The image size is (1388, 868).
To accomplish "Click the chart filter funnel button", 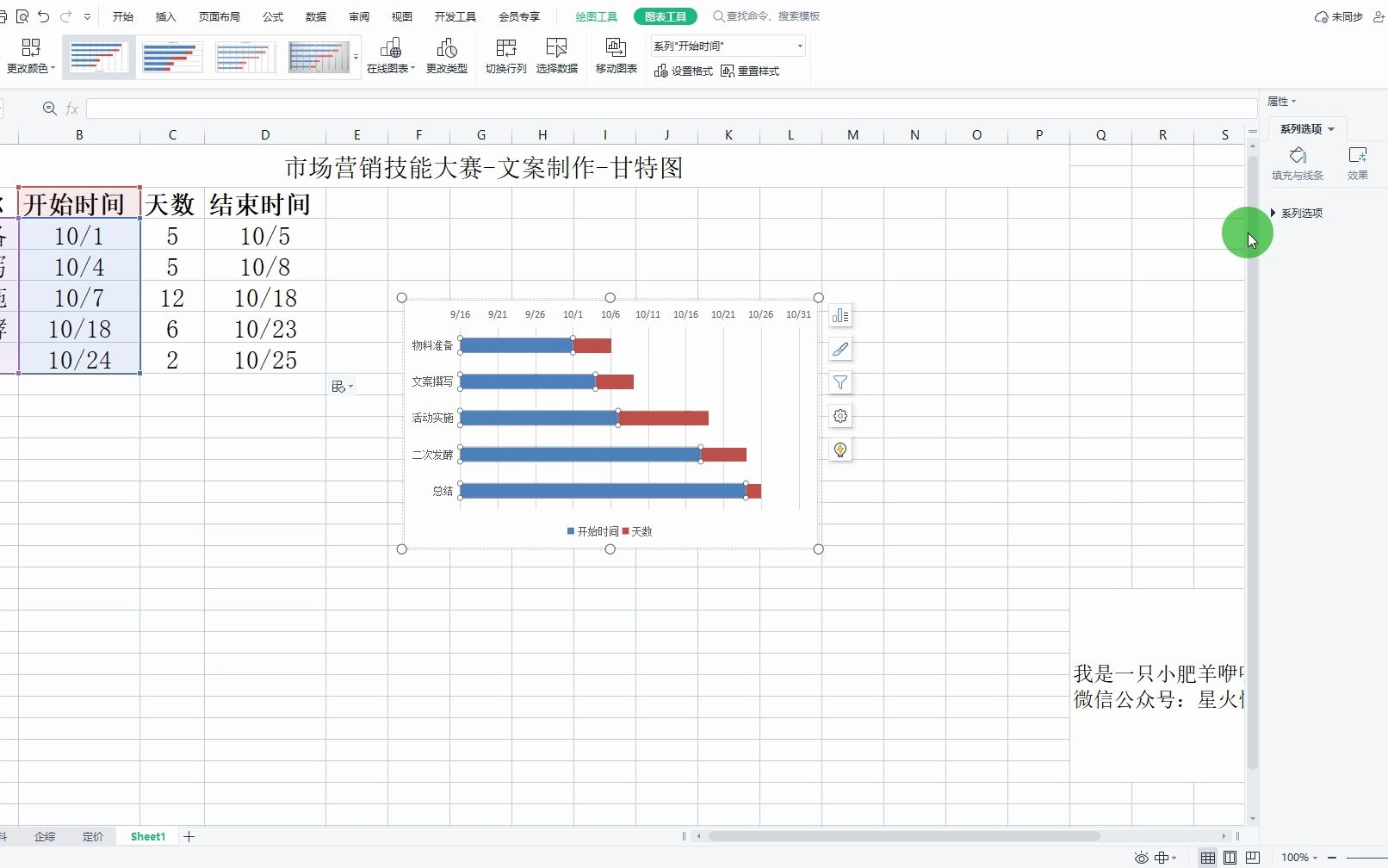I will tap(840, 383).
